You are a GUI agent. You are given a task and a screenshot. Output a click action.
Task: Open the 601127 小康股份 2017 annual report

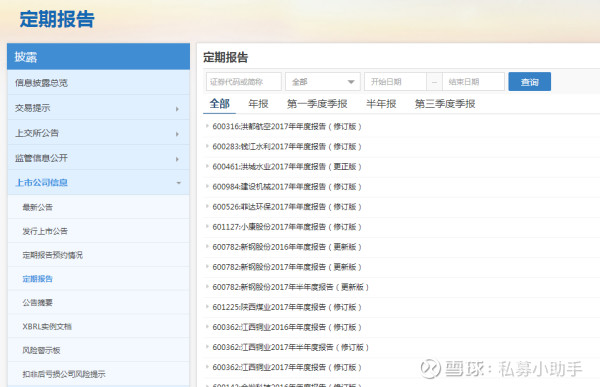tap(287, 227)
